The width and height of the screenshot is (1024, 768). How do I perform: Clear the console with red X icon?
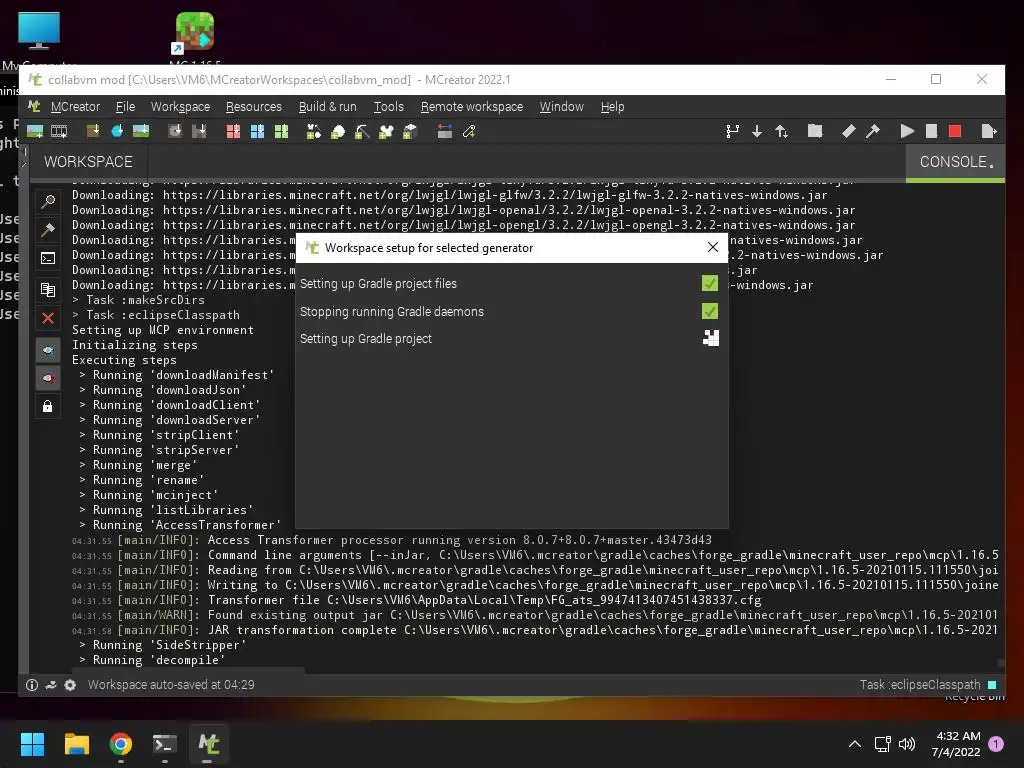click(48, 318)
